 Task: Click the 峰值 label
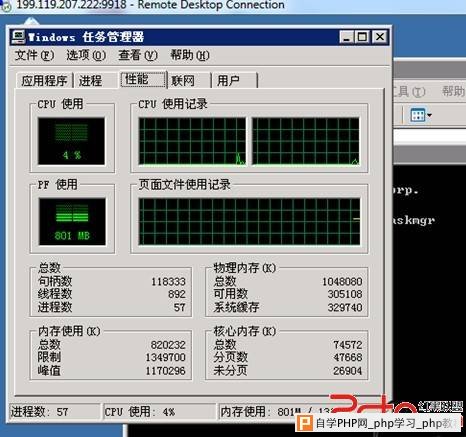pos(49,370)
